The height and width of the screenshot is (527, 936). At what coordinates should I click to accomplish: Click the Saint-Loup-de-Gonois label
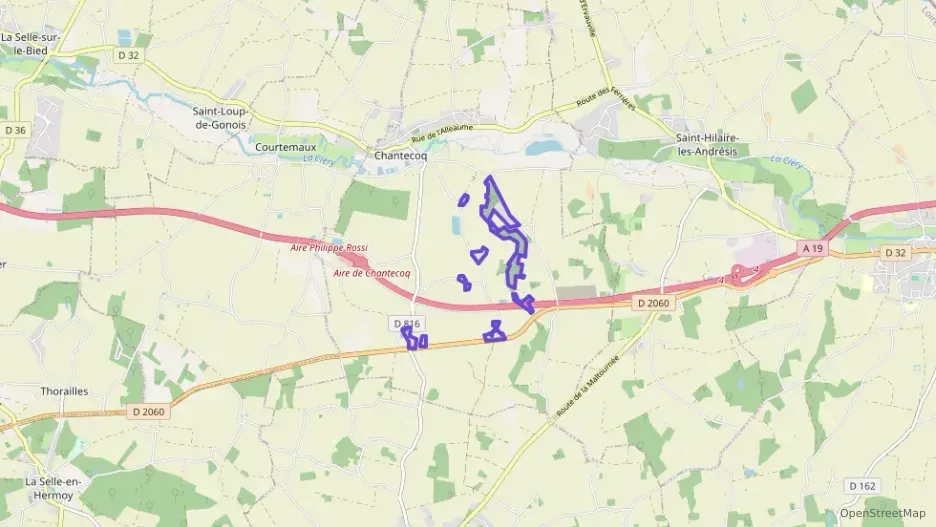pos(221,118)
